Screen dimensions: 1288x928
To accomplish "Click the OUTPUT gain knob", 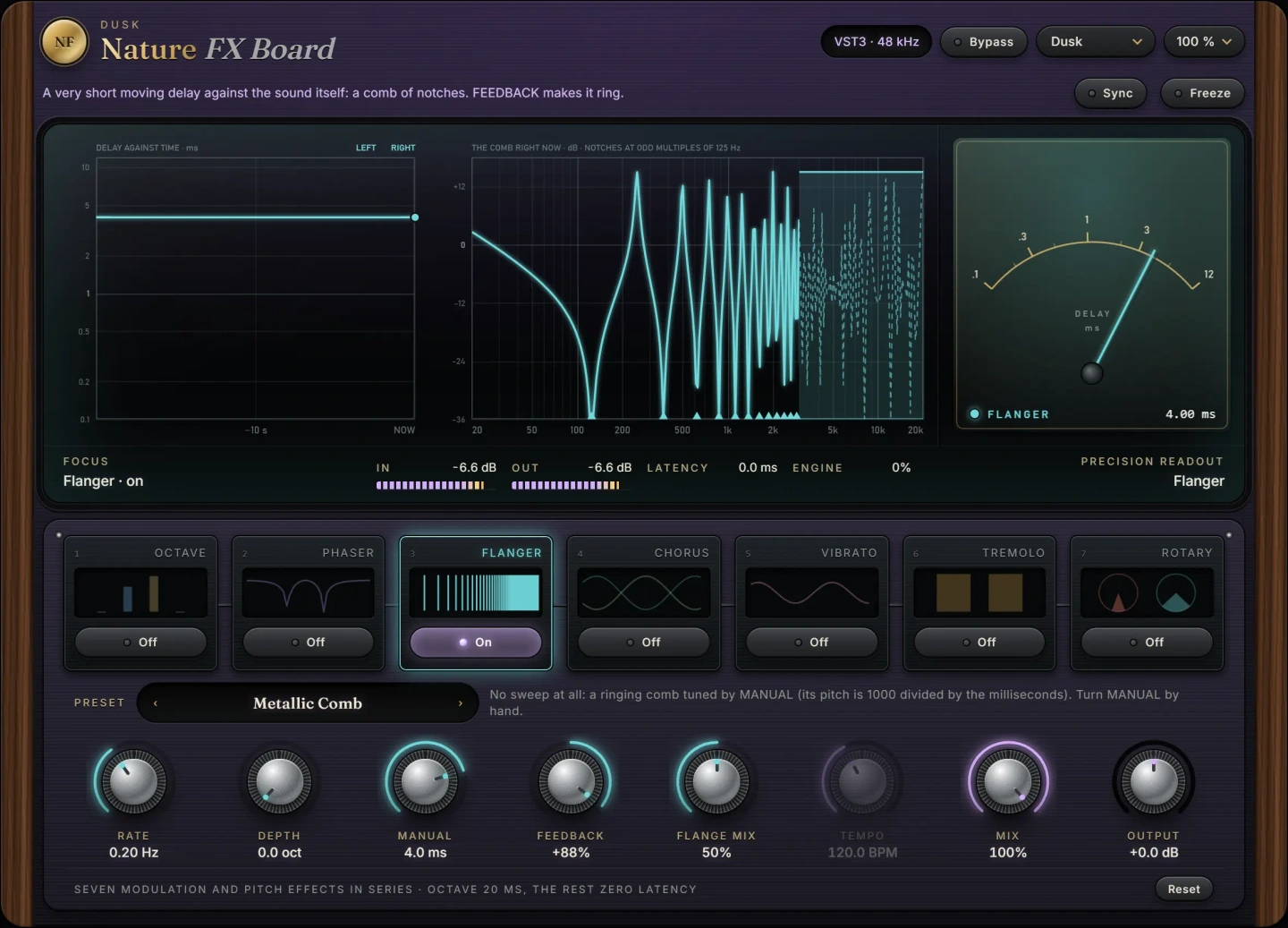I will (x=1154, y=781).
